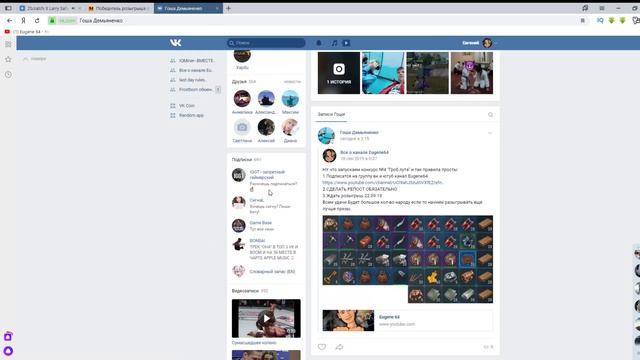Open friend Светлана's camera placeholder avatar

click(x=242, y=127)
